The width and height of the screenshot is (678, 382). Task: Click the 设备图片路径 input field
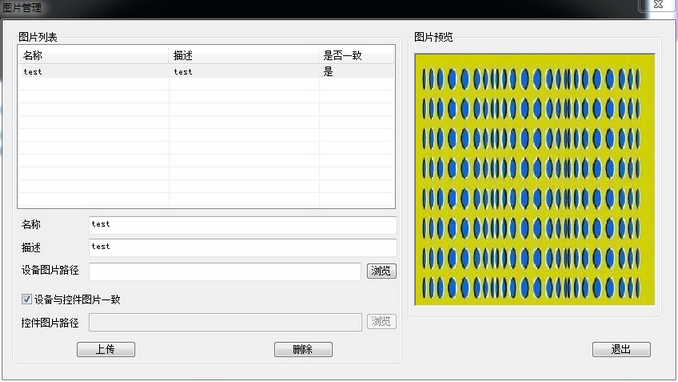(x=225, y=271)
